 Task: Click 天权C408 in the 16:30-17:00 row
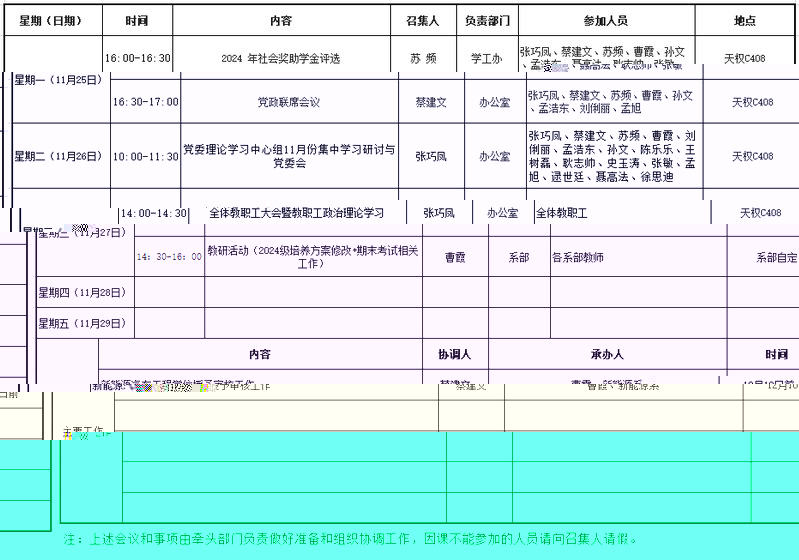752,102
